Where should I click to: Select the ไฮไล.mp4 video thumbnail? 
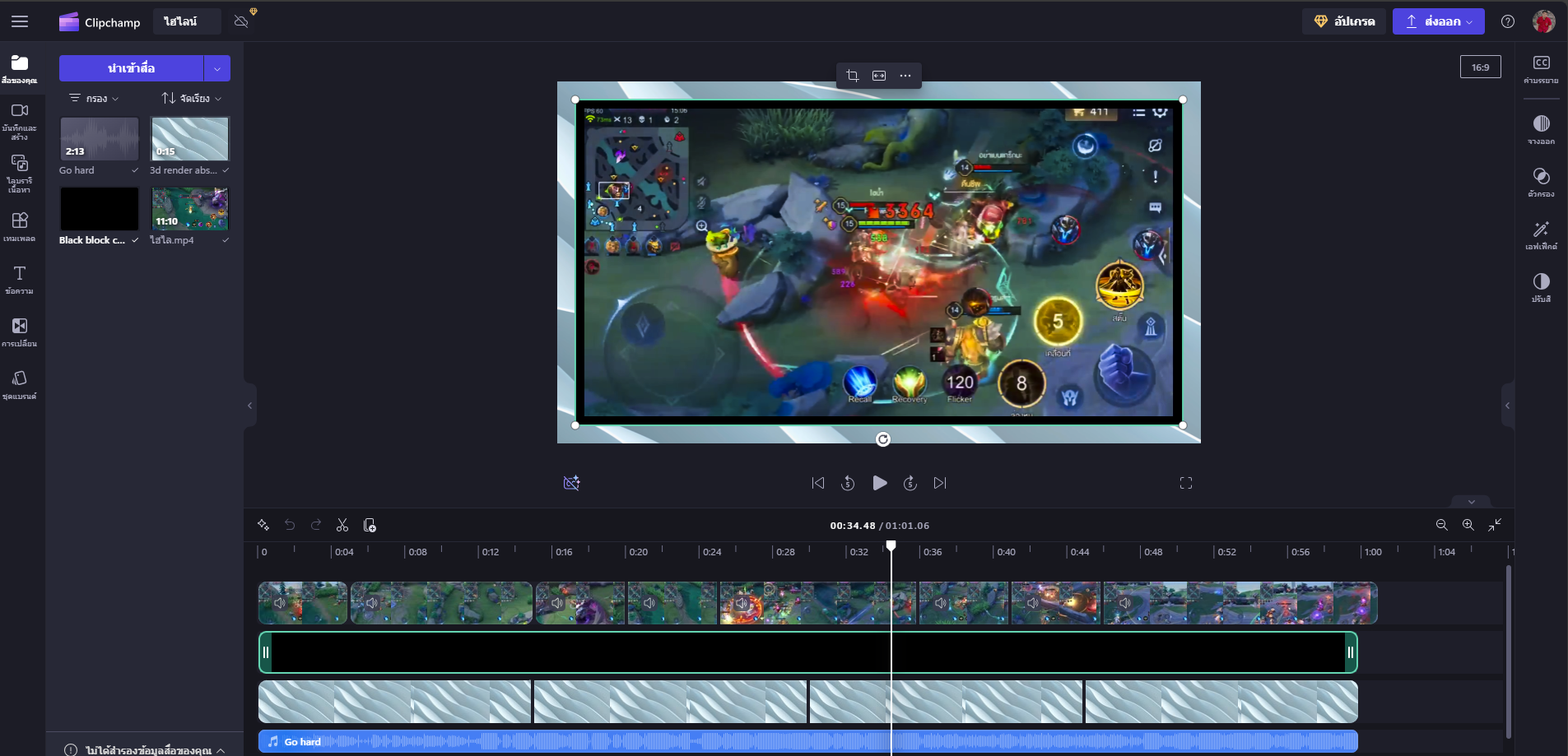(x=190, y=208)
